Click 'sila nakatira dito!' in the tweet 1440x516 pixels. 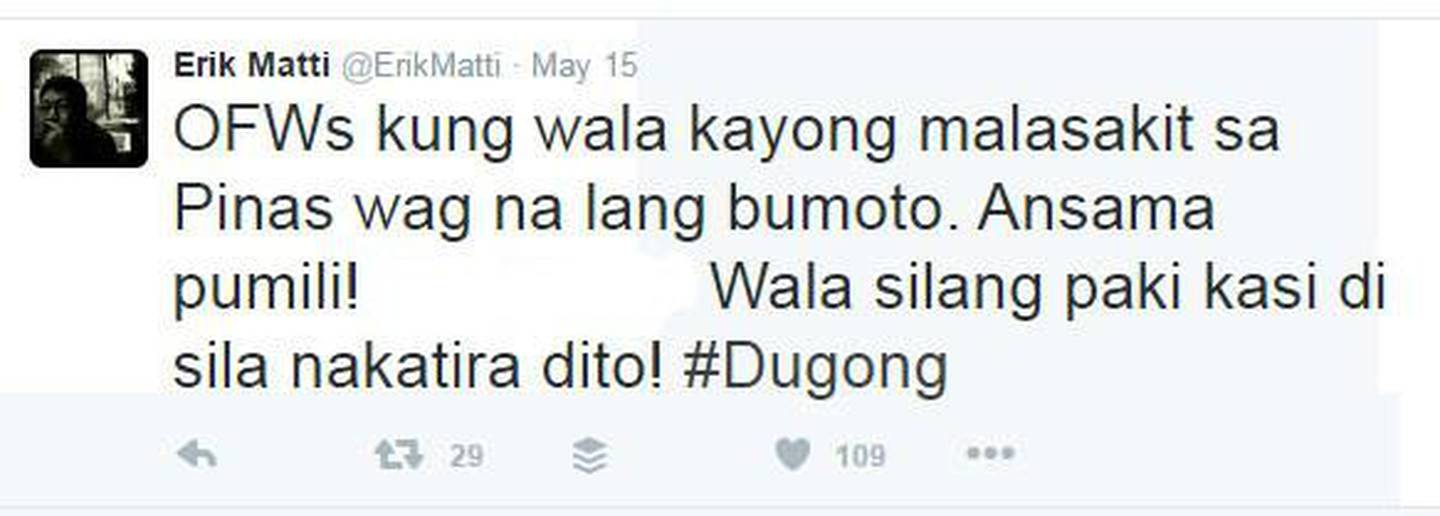click(418, 369)
